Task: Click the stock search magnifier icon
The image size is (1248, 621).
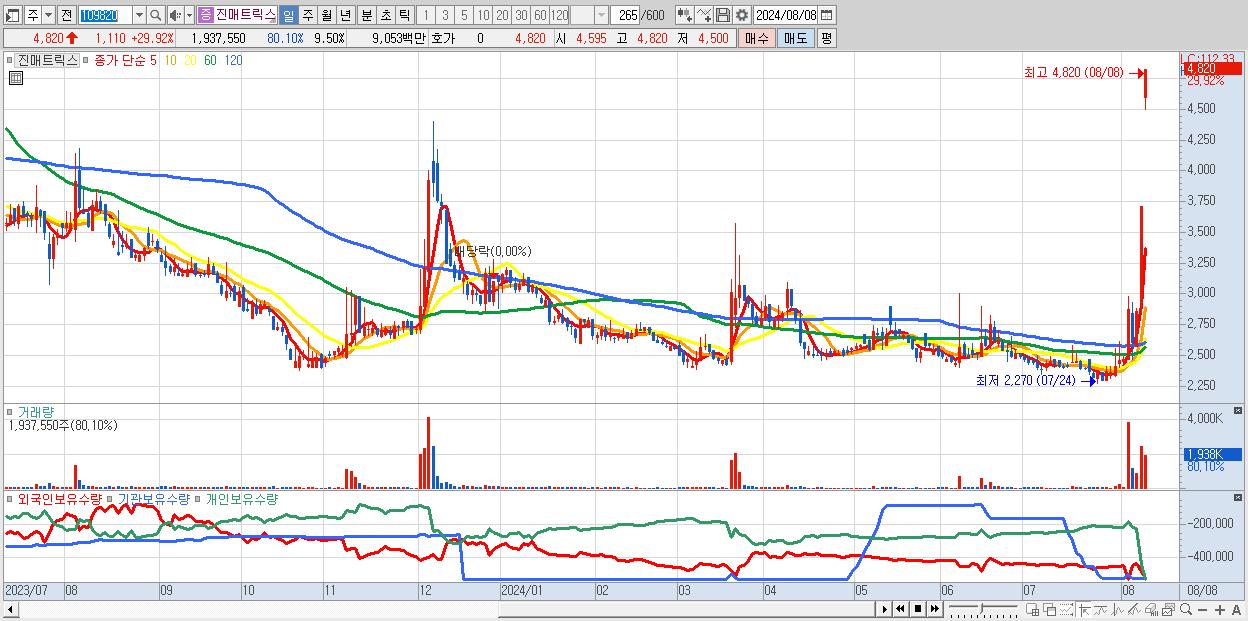Action: pos(155,15)
